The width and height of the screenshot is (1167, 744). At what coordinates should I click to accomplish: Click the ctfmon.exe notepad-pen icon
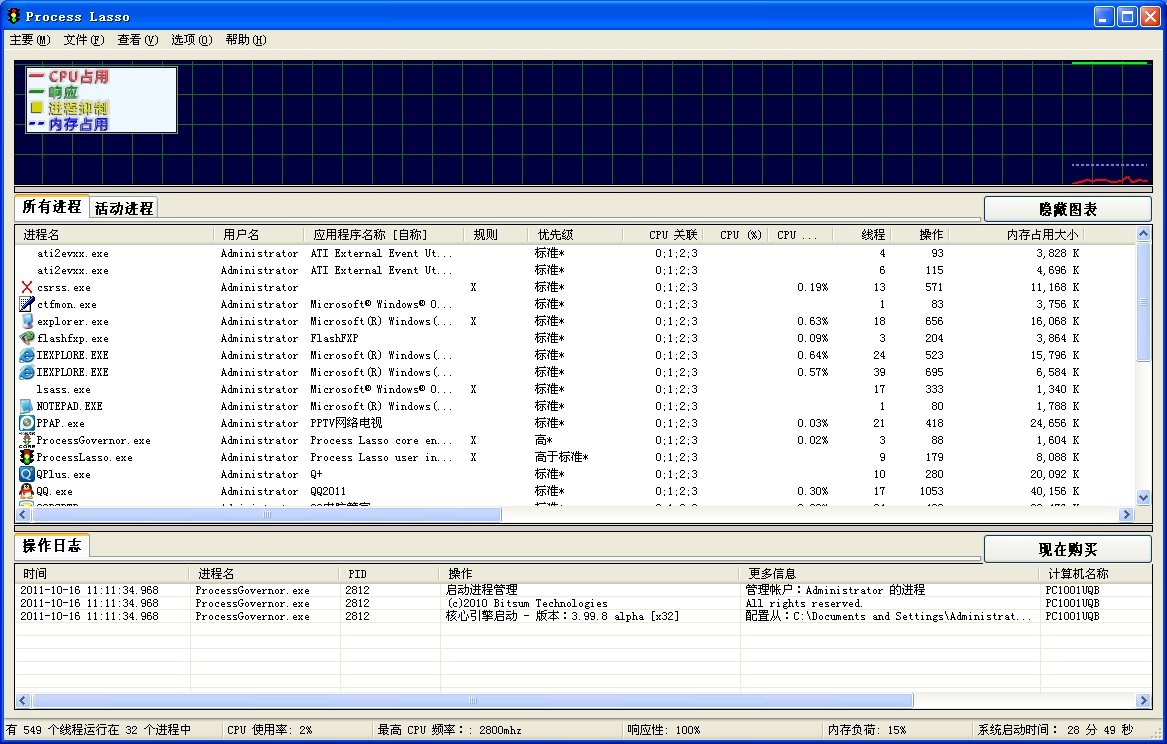coord(27,305)
